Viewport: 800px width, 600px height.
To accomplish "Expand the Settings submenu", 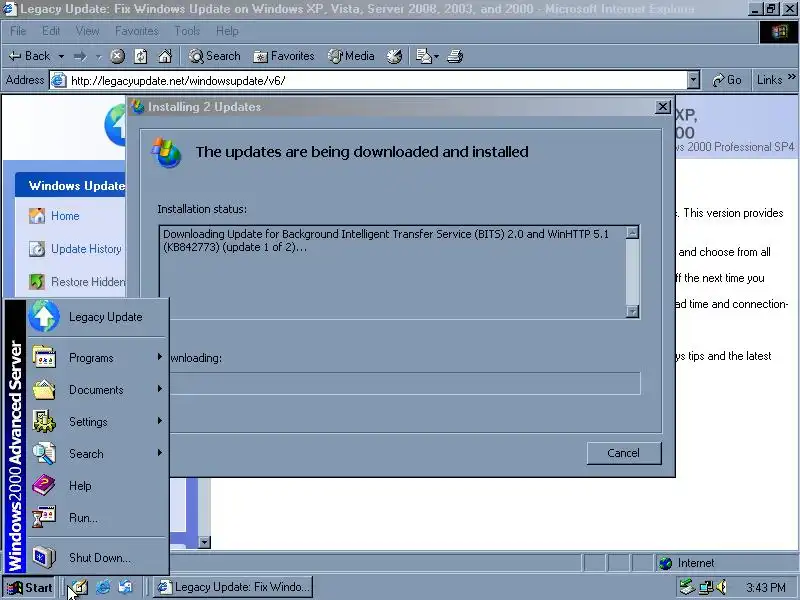I will pyautogui.click(x=97, y=422).
